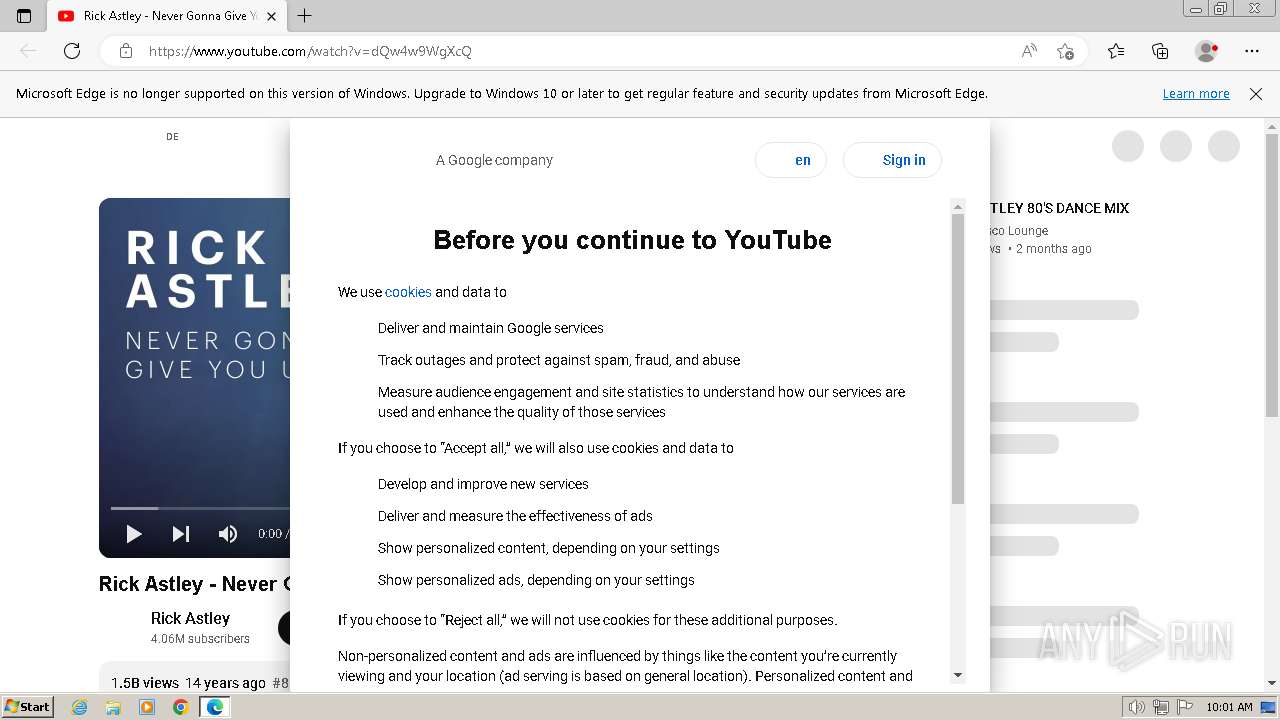This screenshot has height=720, width=1280.
Task: Click the 10:01 AM system clock
Action: tap(1229, 707)
